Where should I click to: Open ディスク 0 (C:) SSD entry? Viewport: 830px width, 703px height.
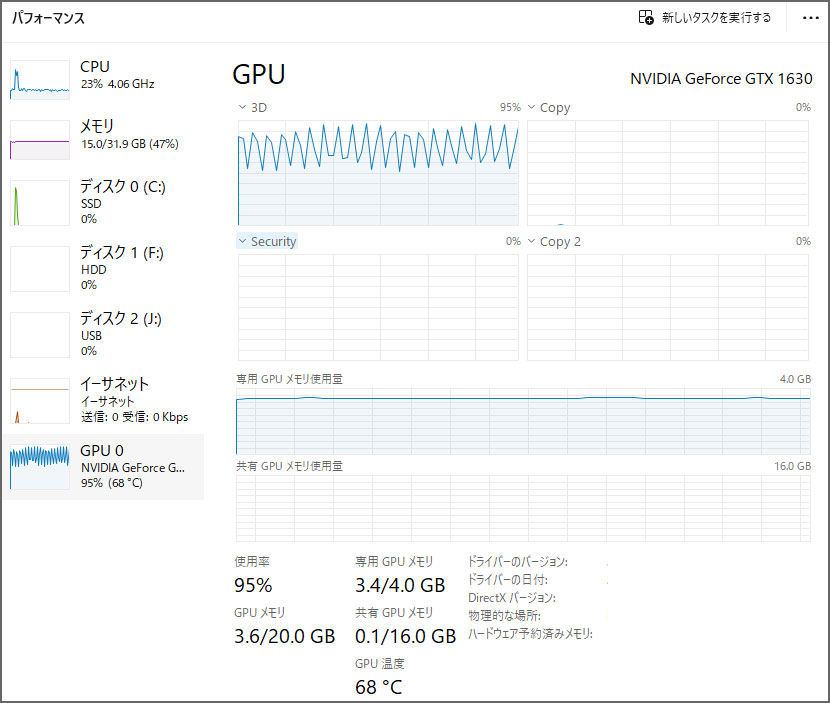point(103,203)
